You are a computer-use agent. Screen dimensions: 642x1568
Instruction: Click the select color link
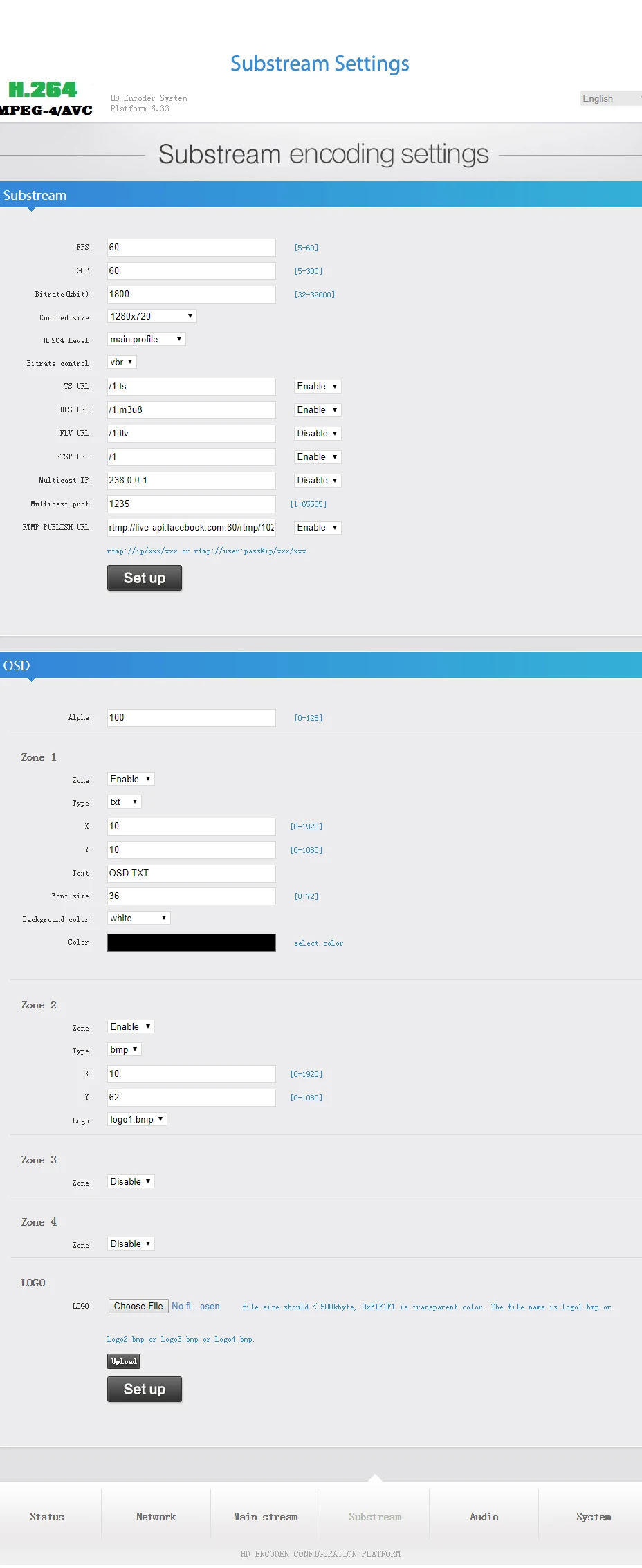(x=318, y=943)
